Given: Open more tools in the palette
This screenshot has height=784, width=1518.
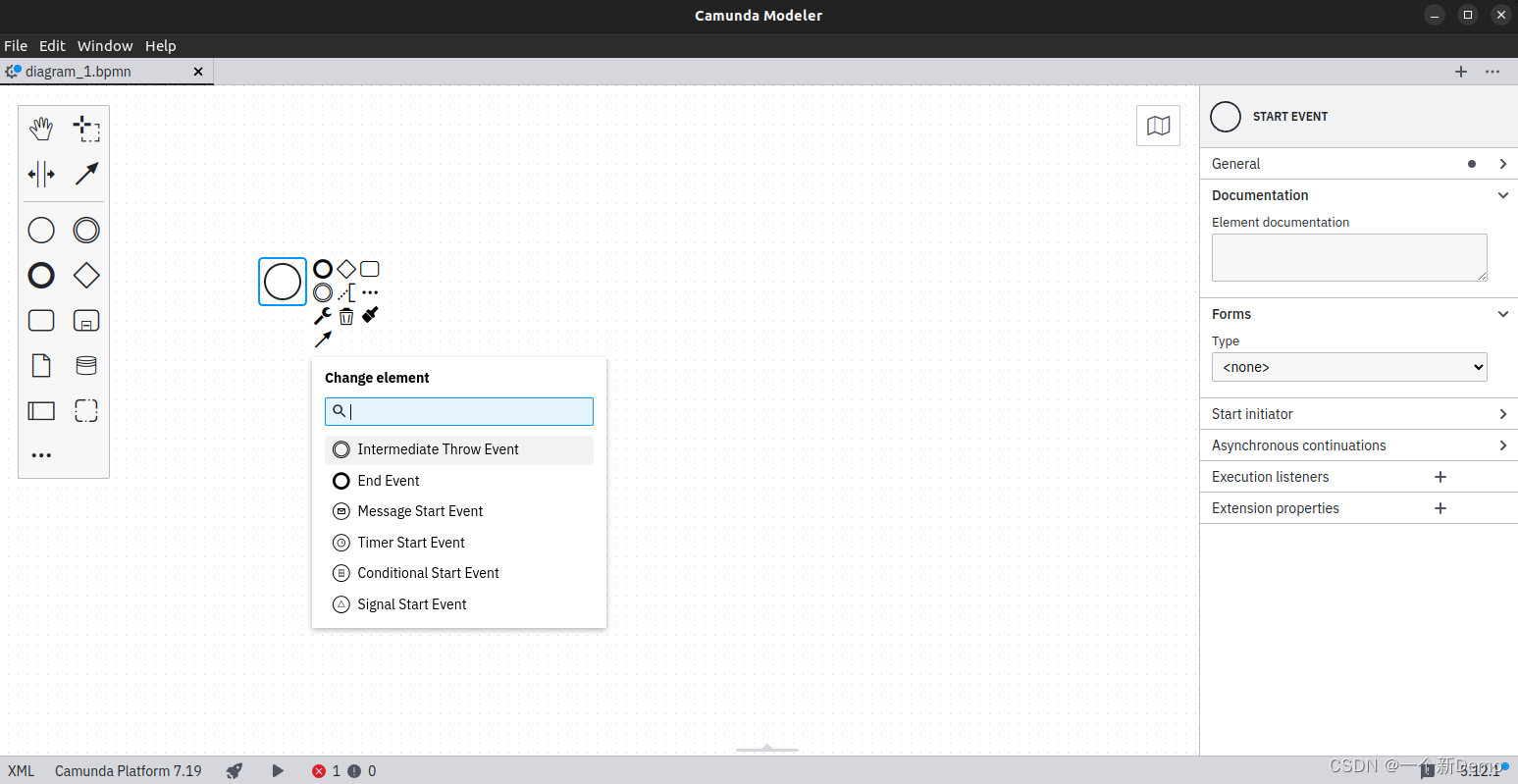Looking at the screenshot, I should pos(41,455).
